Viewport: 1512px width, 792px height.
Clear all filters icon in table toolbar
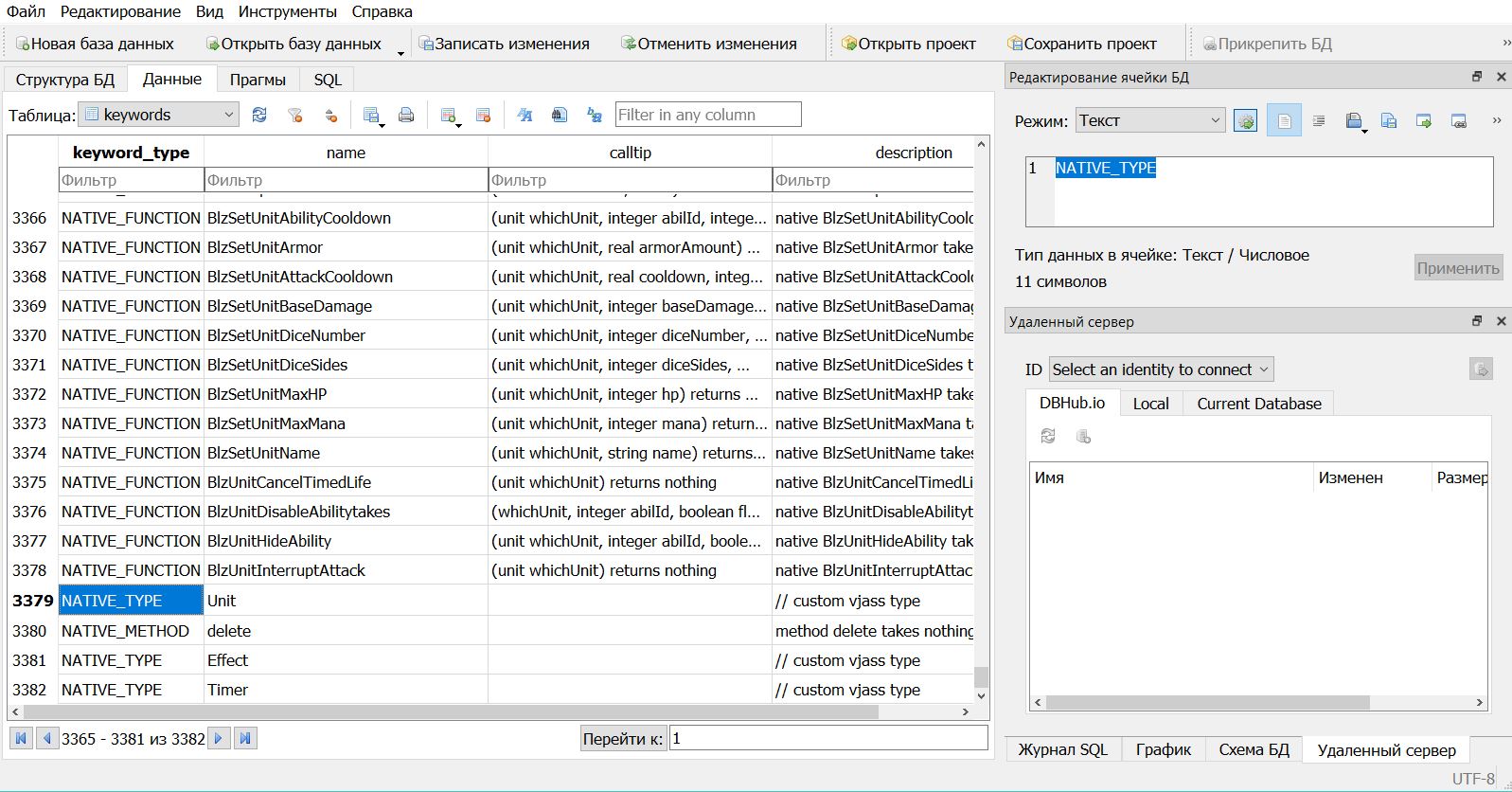pos(295,115)
